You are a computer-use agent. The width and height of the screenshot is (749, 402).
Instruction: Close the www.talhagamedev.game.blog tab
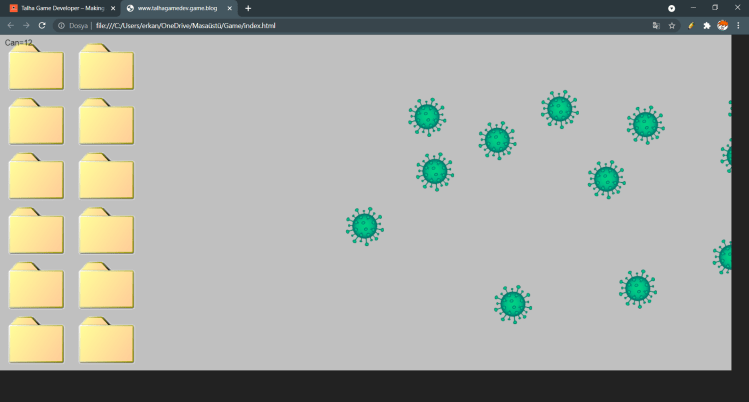pyautogui.click(x=230, y=8)
